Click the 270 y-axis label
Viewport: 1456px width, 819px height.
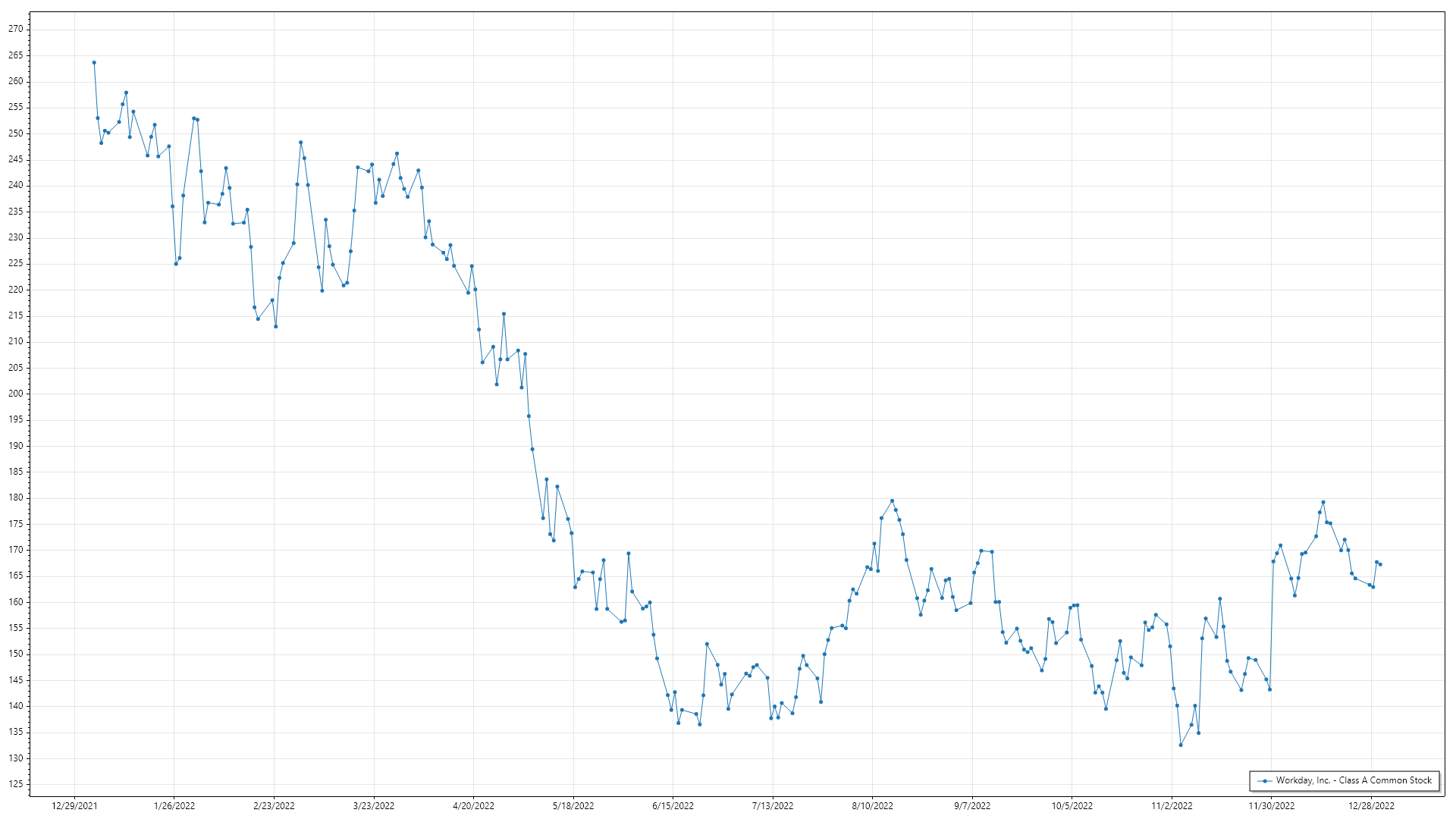(x=16, y=29)
